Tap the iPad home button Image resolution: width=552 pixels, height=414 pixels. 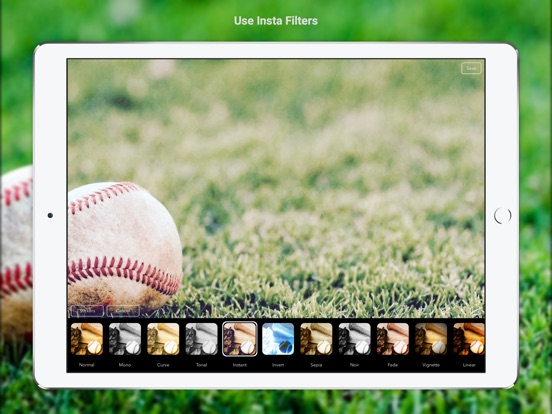click(502, 215)
